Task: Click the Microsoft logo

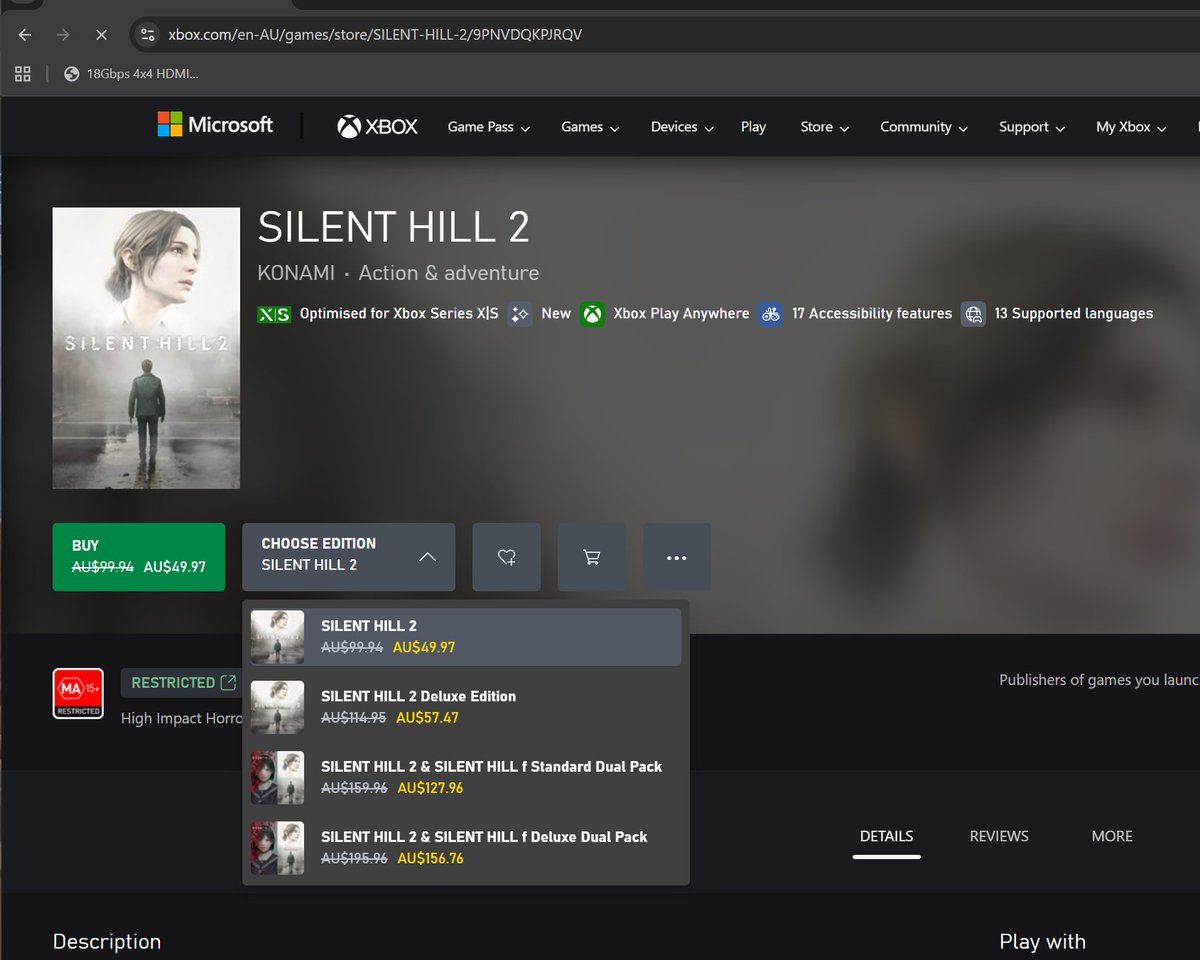Action: coord(215,125)
